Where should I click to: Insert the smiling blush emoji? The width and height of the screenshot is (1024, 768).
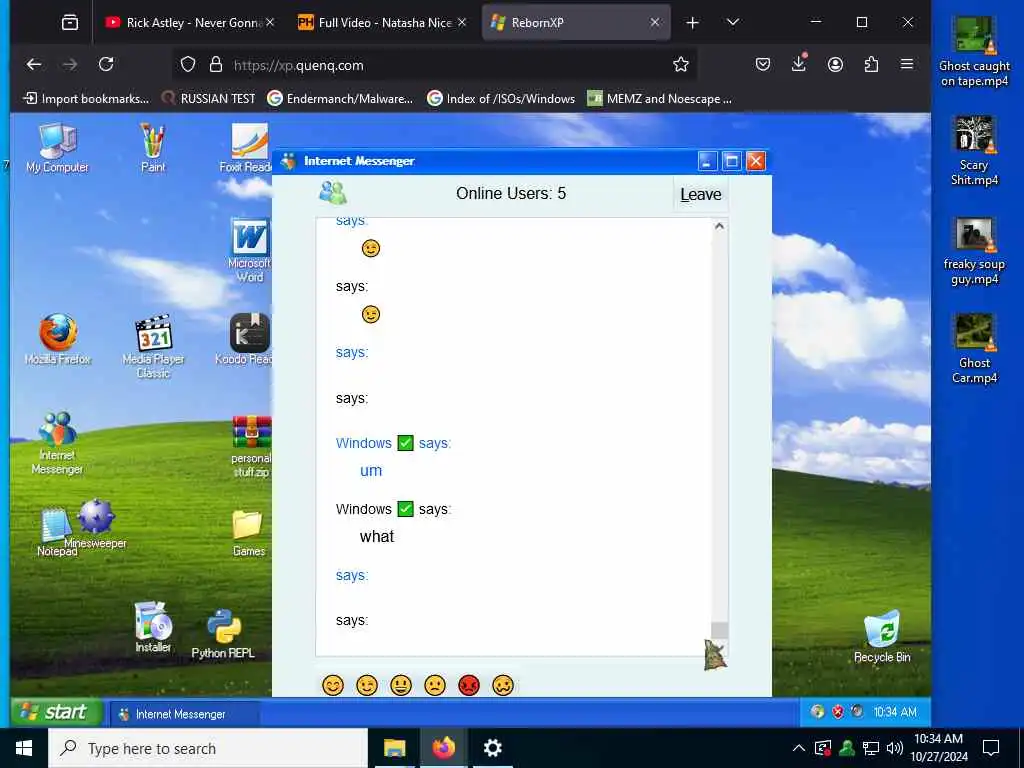(x=333, y=685)
